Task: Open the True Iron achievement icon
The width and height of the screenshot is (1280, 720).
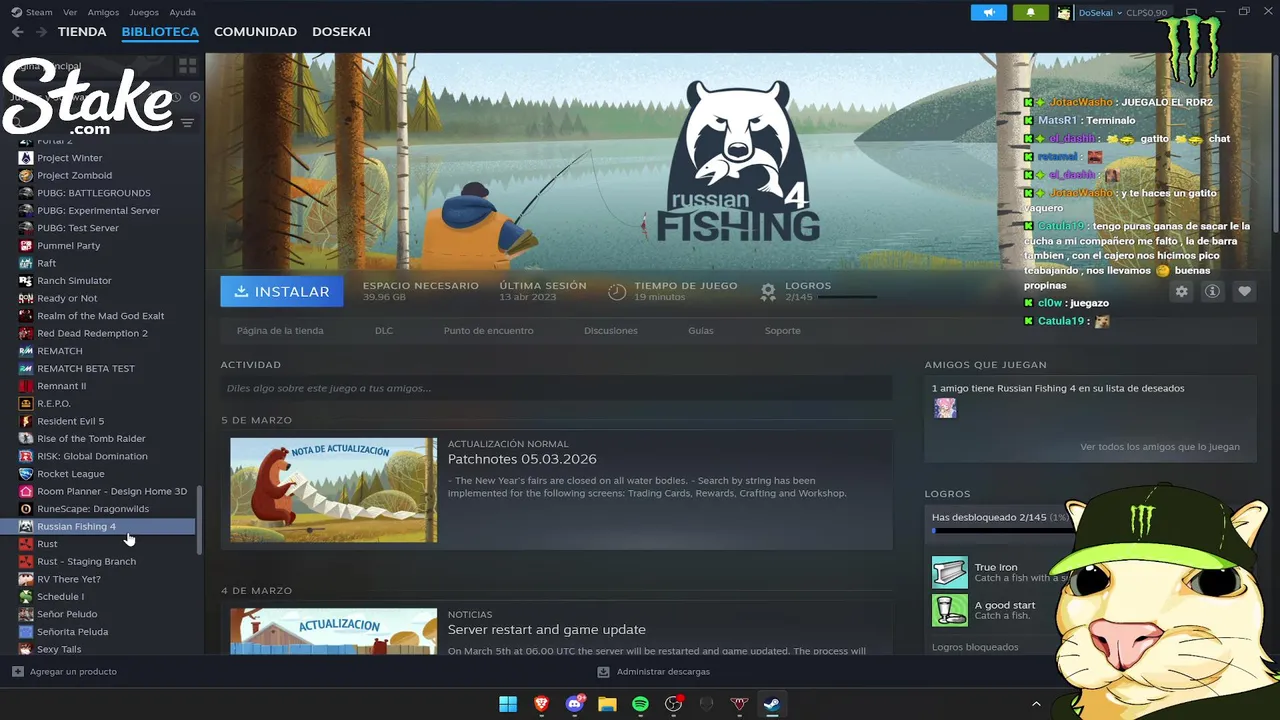Action: tap(950, 572)
